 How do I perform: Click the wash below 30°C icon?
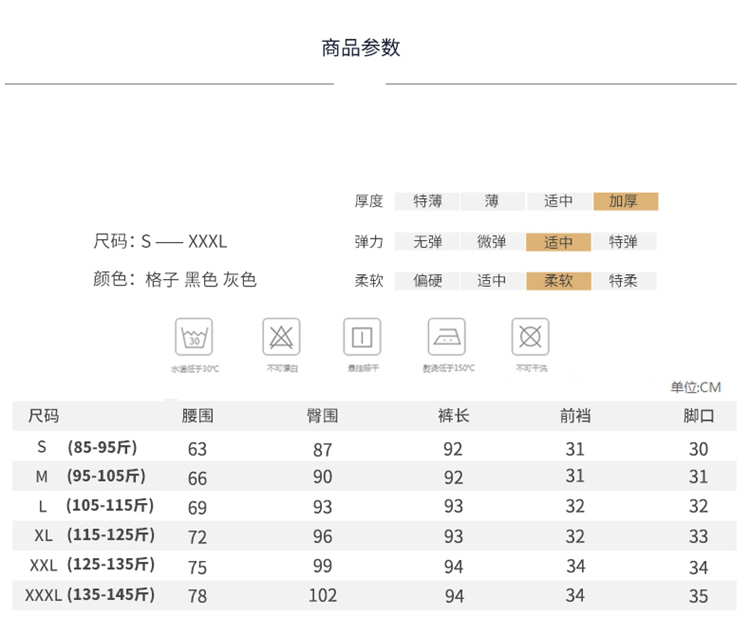coord(194,337)
